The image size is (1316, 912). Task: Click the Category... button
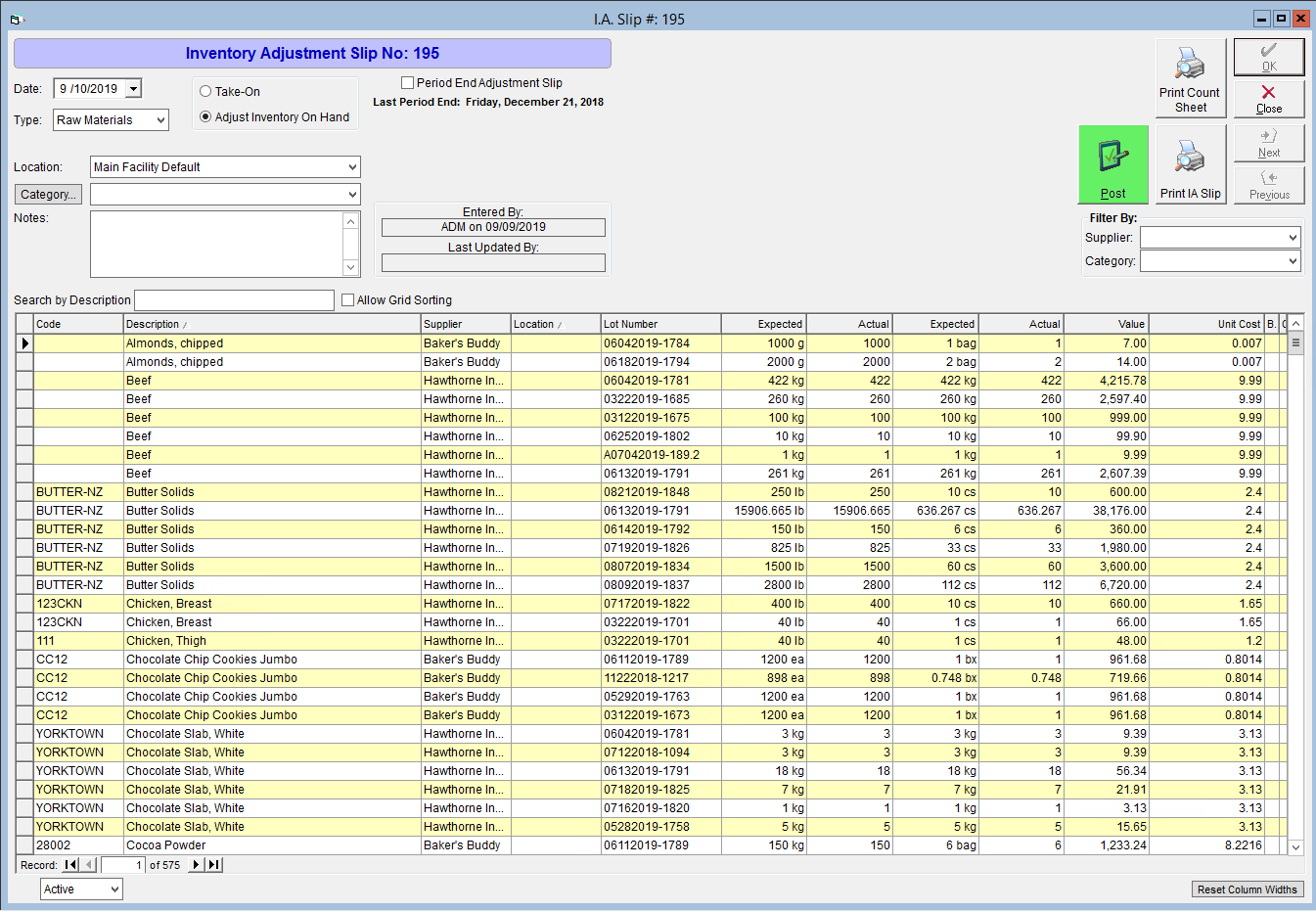(x=48, y=195)
